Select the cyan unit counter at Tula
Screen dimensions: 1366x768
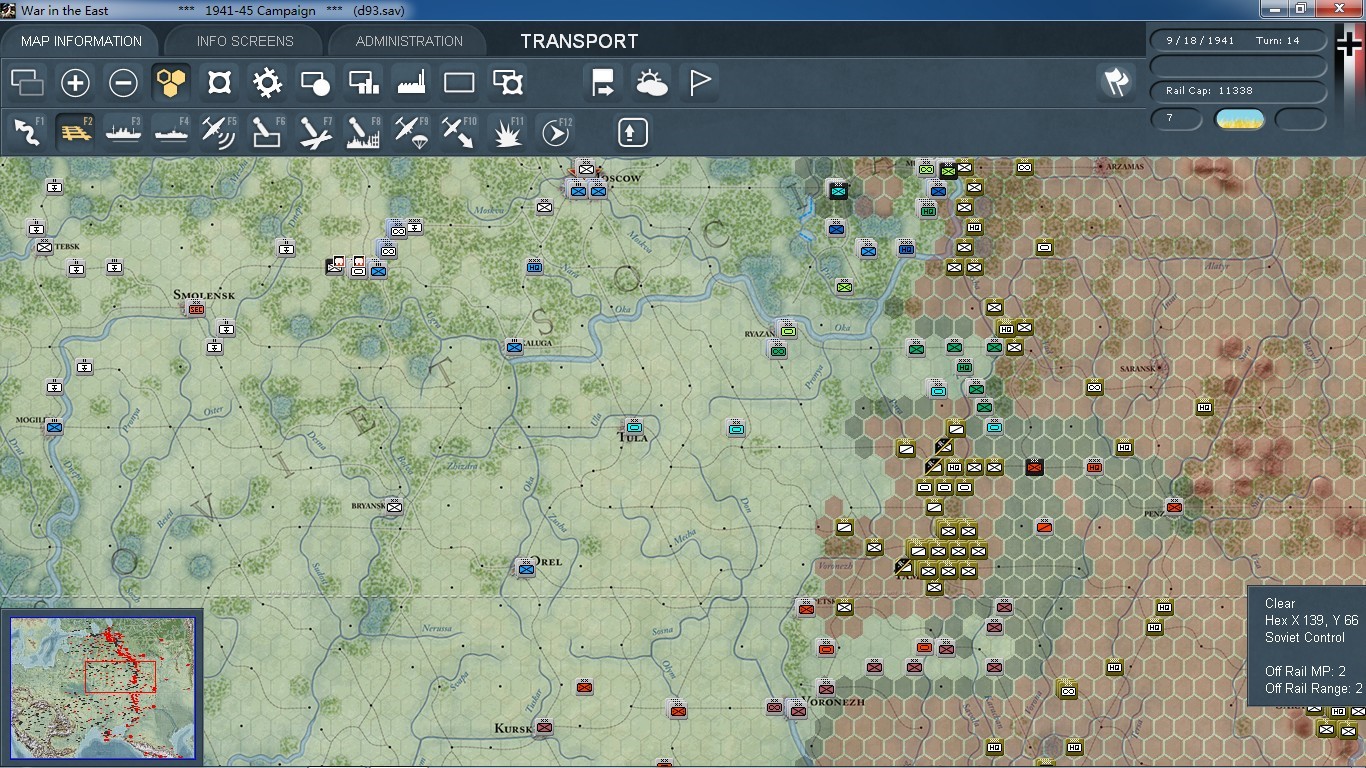coord(633,426)
